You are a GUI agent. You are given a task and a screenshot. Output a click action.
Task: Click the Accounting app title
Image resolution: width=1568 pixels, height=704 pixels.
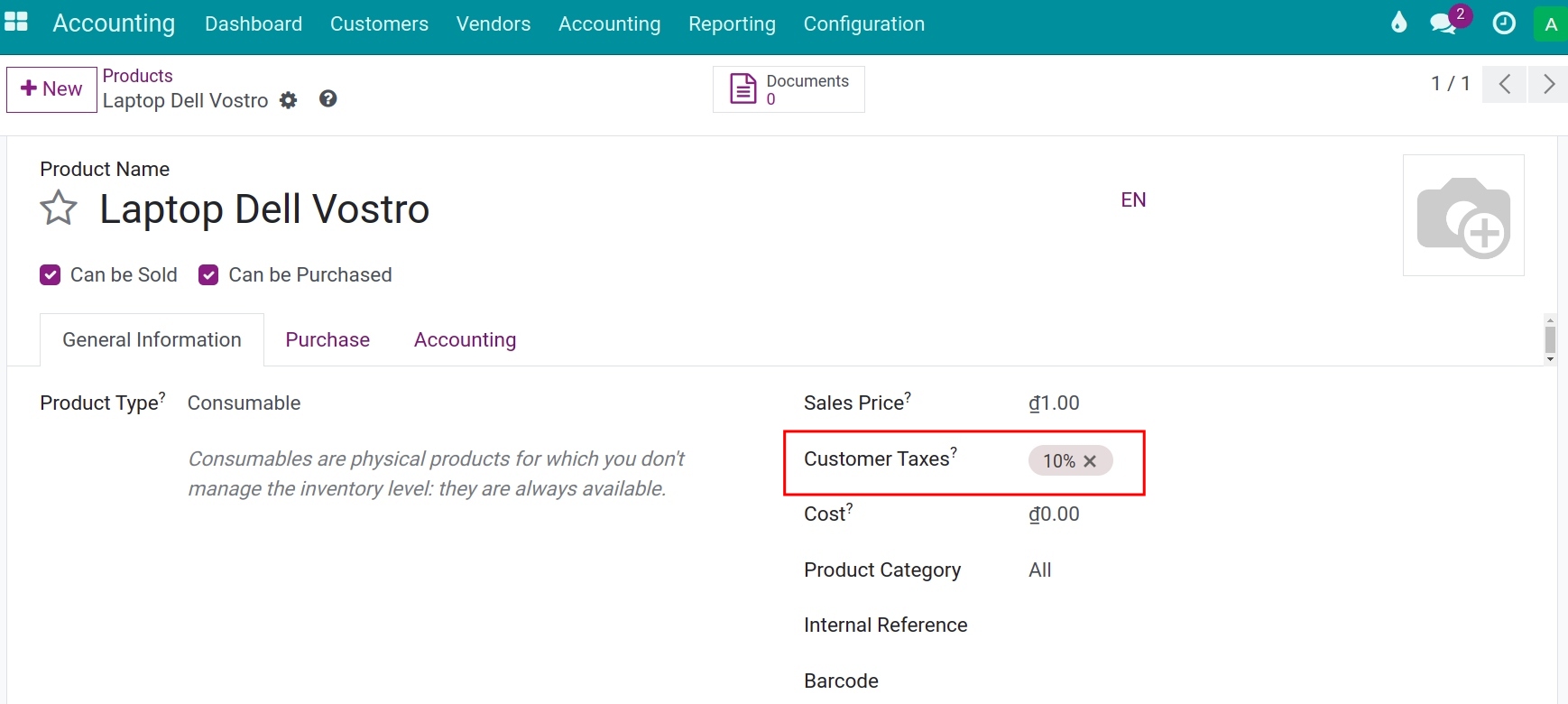114,23
